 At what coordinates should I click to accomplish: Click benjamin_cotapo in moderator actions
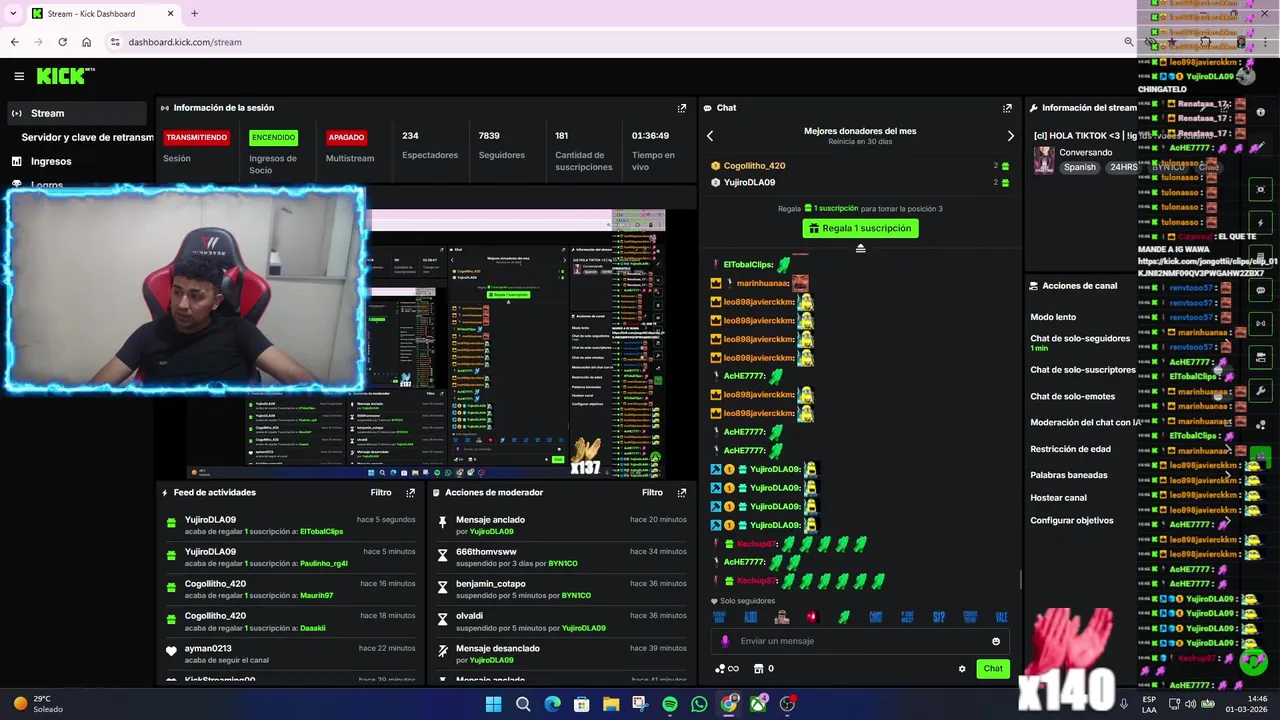tap(490, 584)
